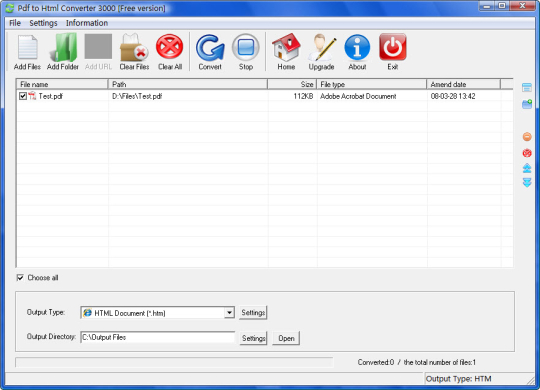540x390 pixels.
Task: Select the Test.pdf file name cell
Action: [x=51, y=96]
